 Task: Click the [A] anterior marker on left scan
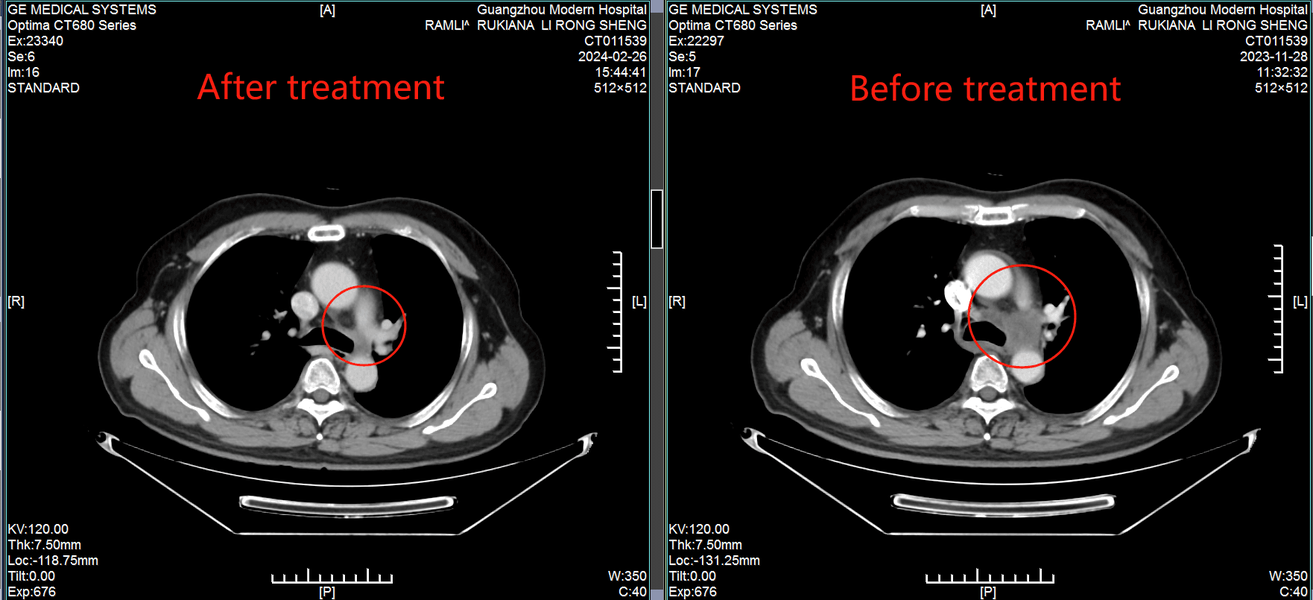[x=327, y=10]
